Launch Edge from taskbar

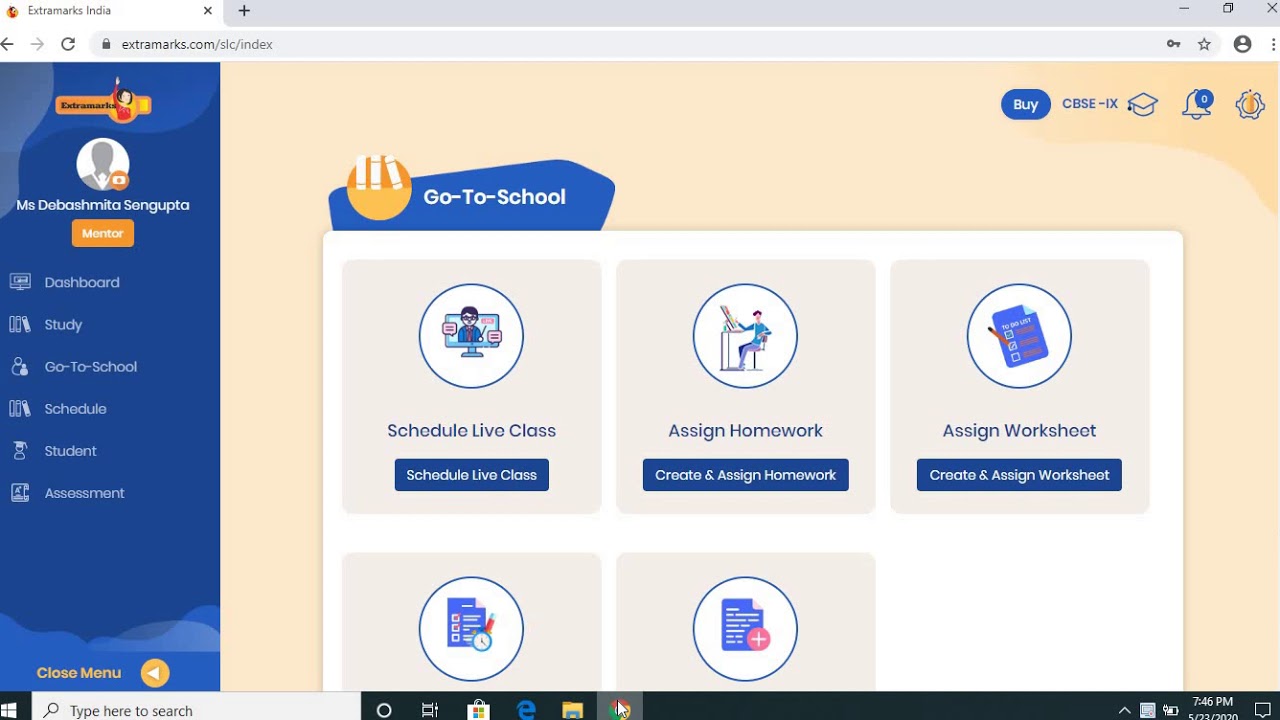526,710
